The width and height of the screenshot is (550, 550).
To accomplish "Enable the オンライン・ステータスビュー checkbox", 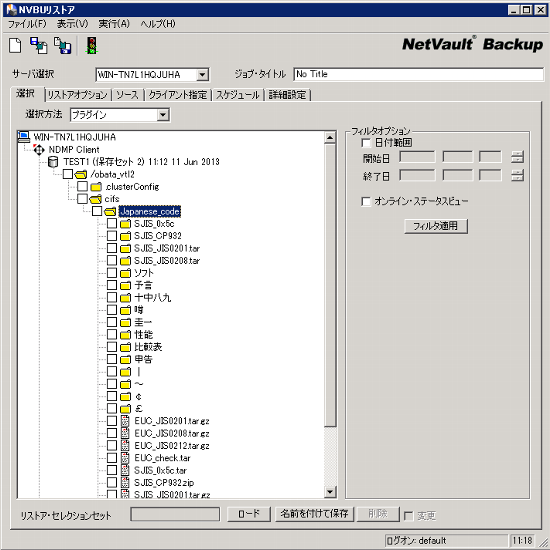I will [x=366, y=201].
